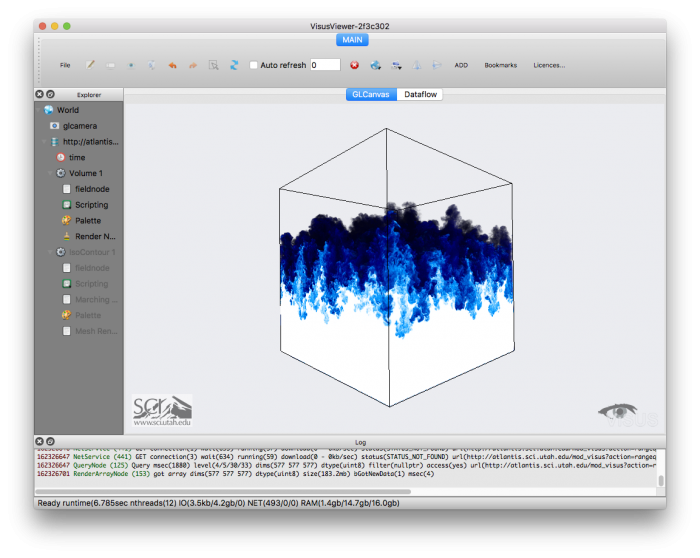Click the Log horizontal scrollbar
Viewport: 700px width, 558px height.
[x=223, y=491]
